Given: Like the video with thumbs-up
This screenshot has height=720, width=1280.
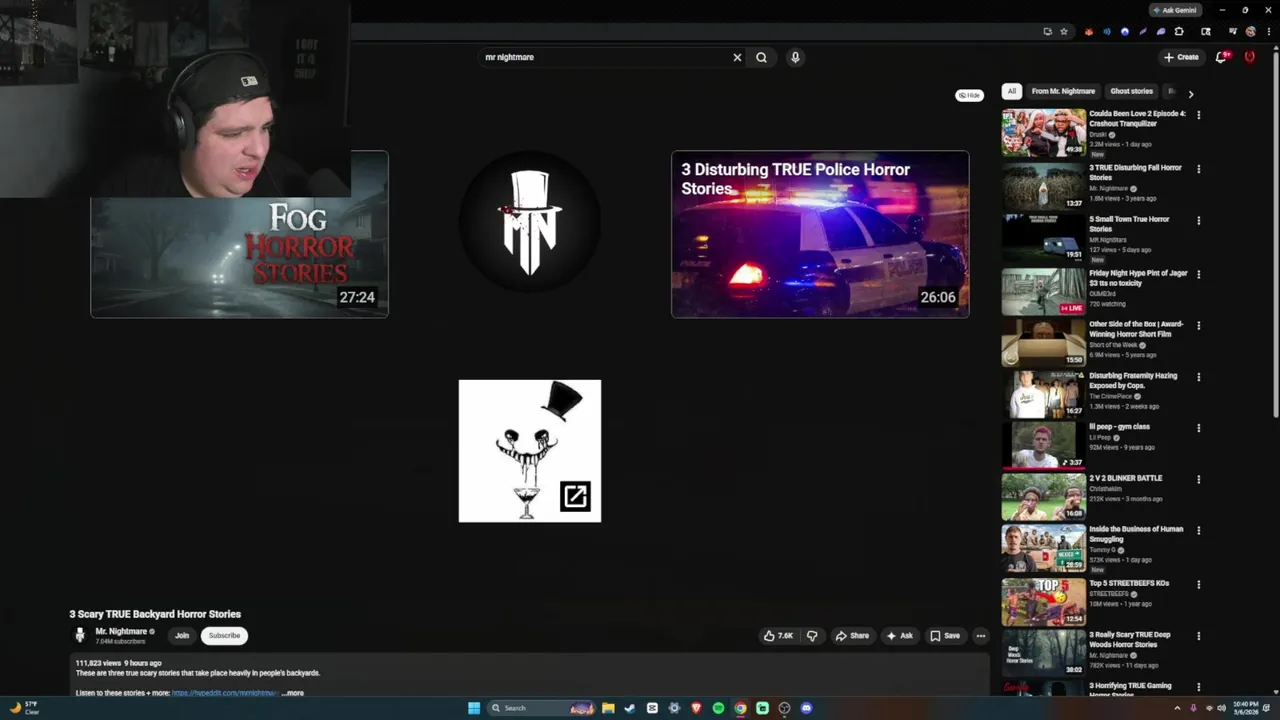Looking at the screenshot, I should click(x=778, y=636).
